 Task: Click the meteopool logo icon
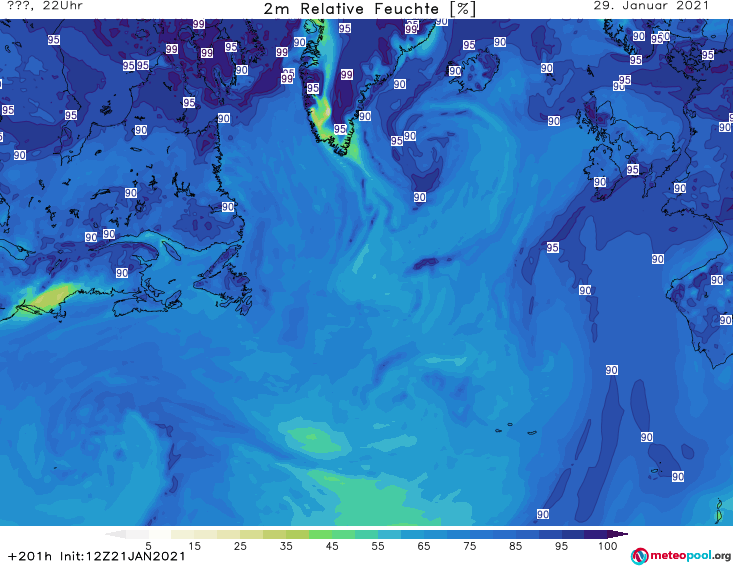coord(640,556)
